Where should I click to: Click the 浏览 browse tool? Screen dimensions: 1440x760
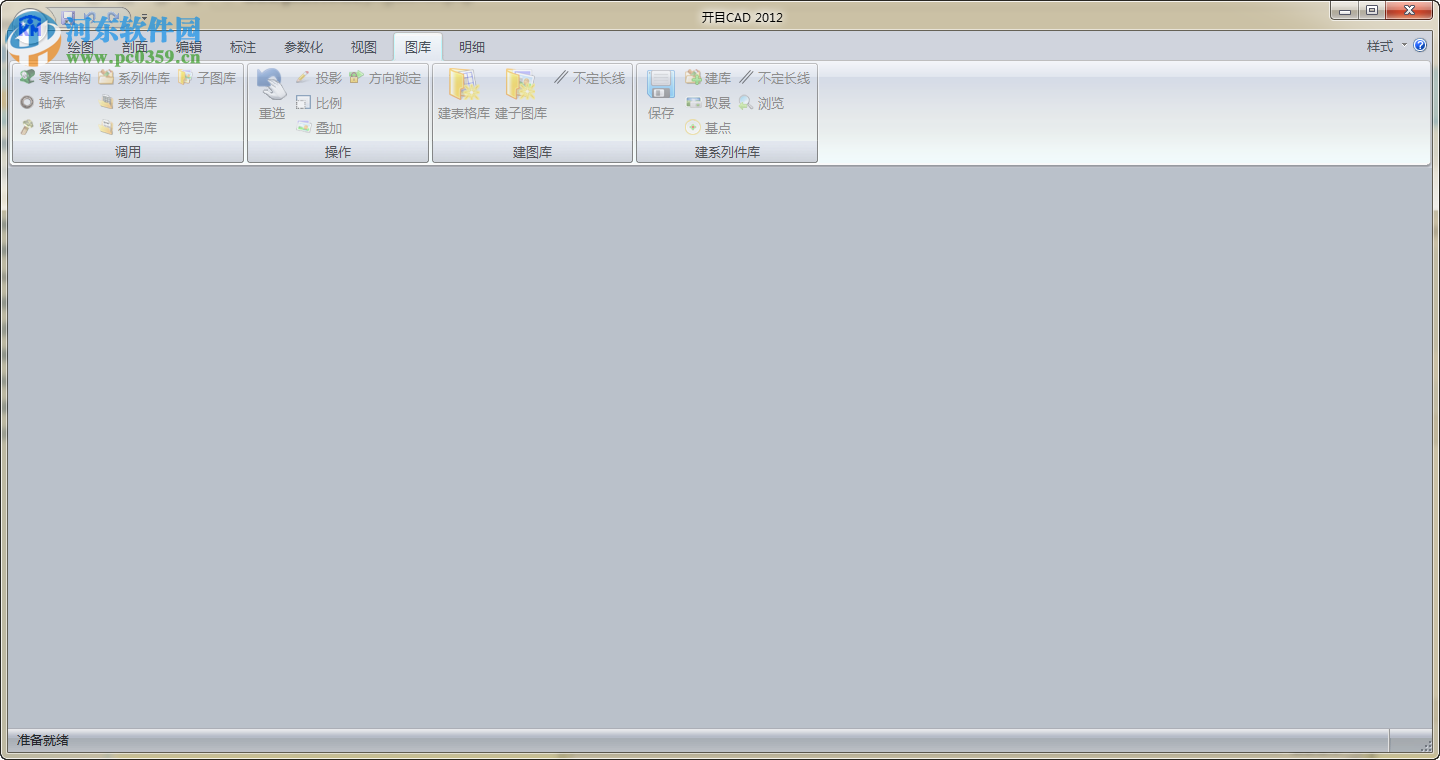point(761,103)
